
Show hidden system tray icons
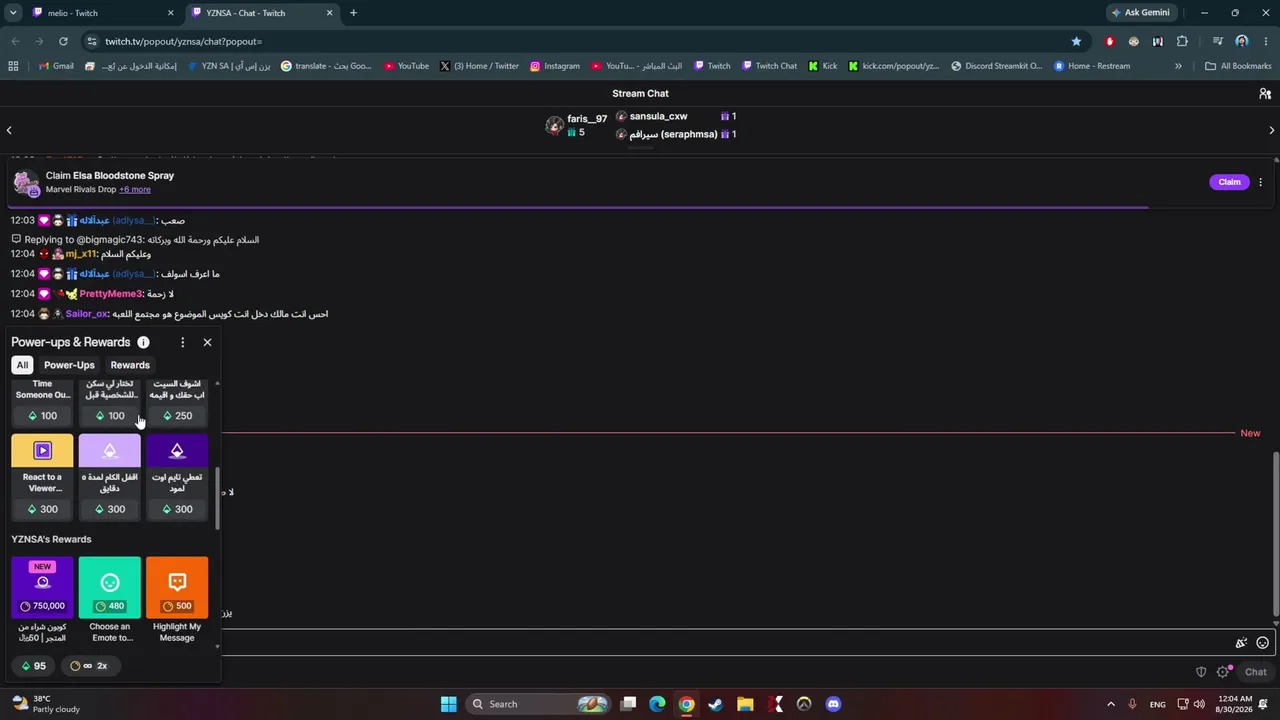click(x=1110, y=704)
